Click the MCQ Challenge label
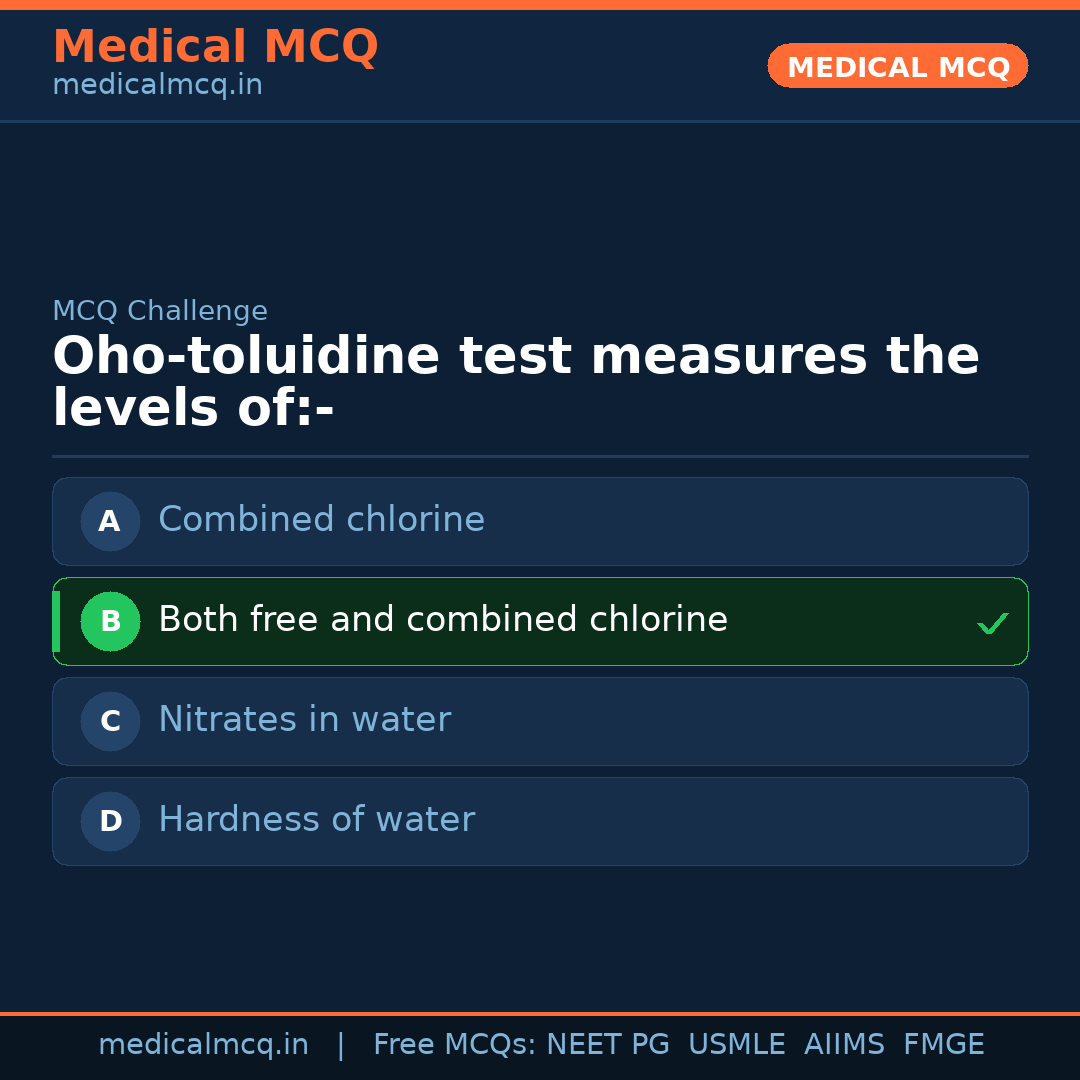1080x1080 pixels. point(160,311)
